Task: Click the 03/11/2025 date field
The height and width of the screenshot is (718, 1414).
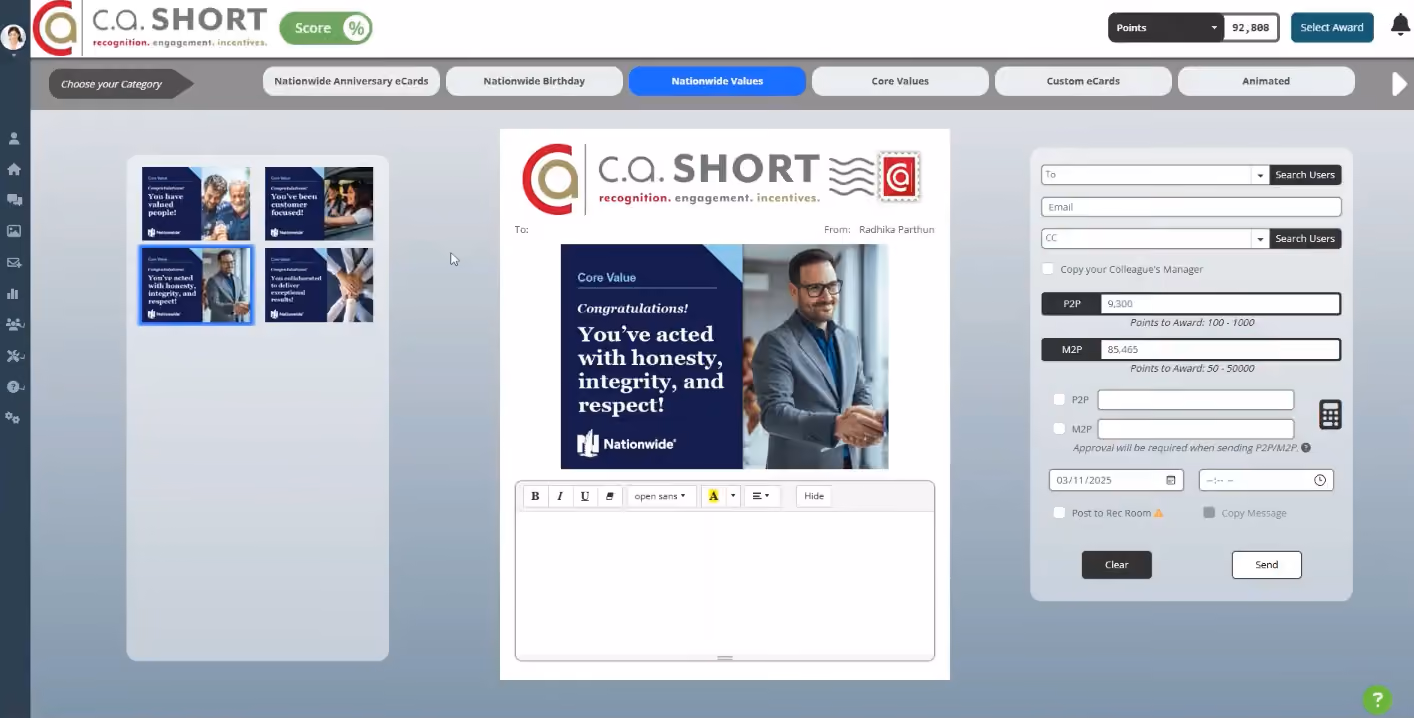Action: [1116, 480]
